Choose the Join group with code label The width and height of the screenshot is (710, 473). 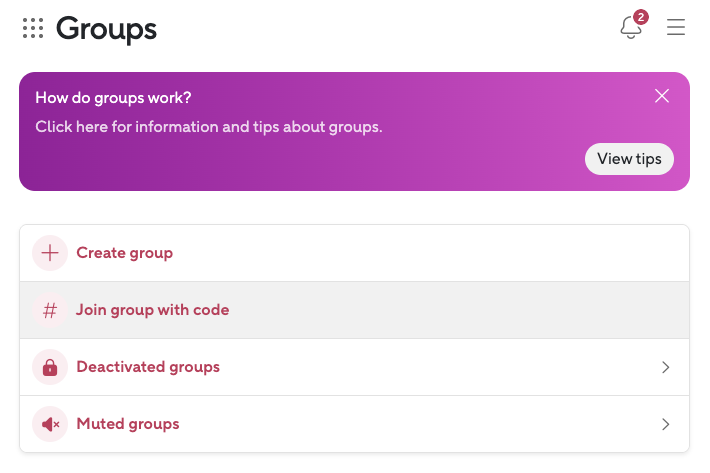click(x=152, y=310)
